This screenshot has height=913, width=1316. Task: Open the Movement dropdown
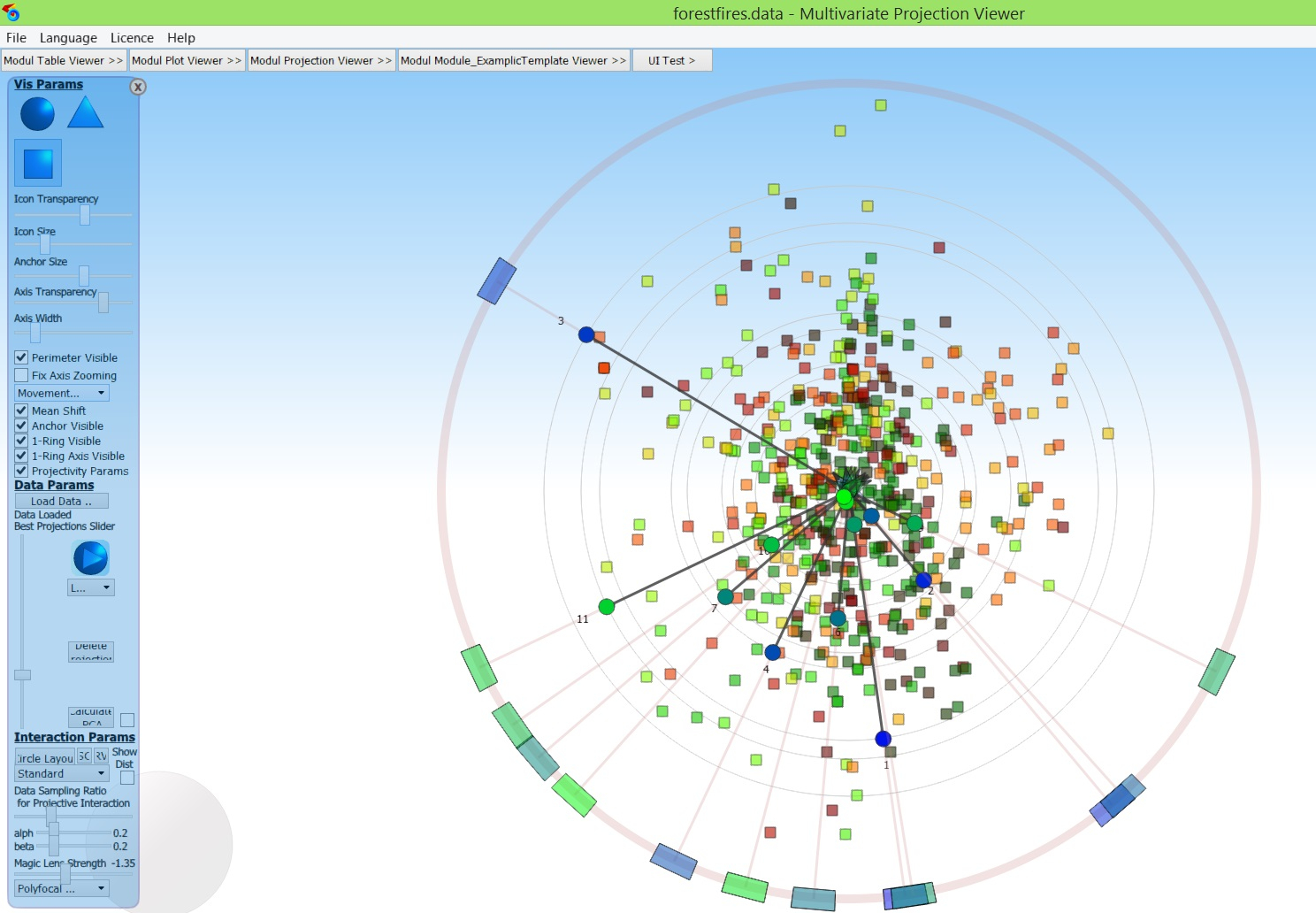tap(62, 393)
